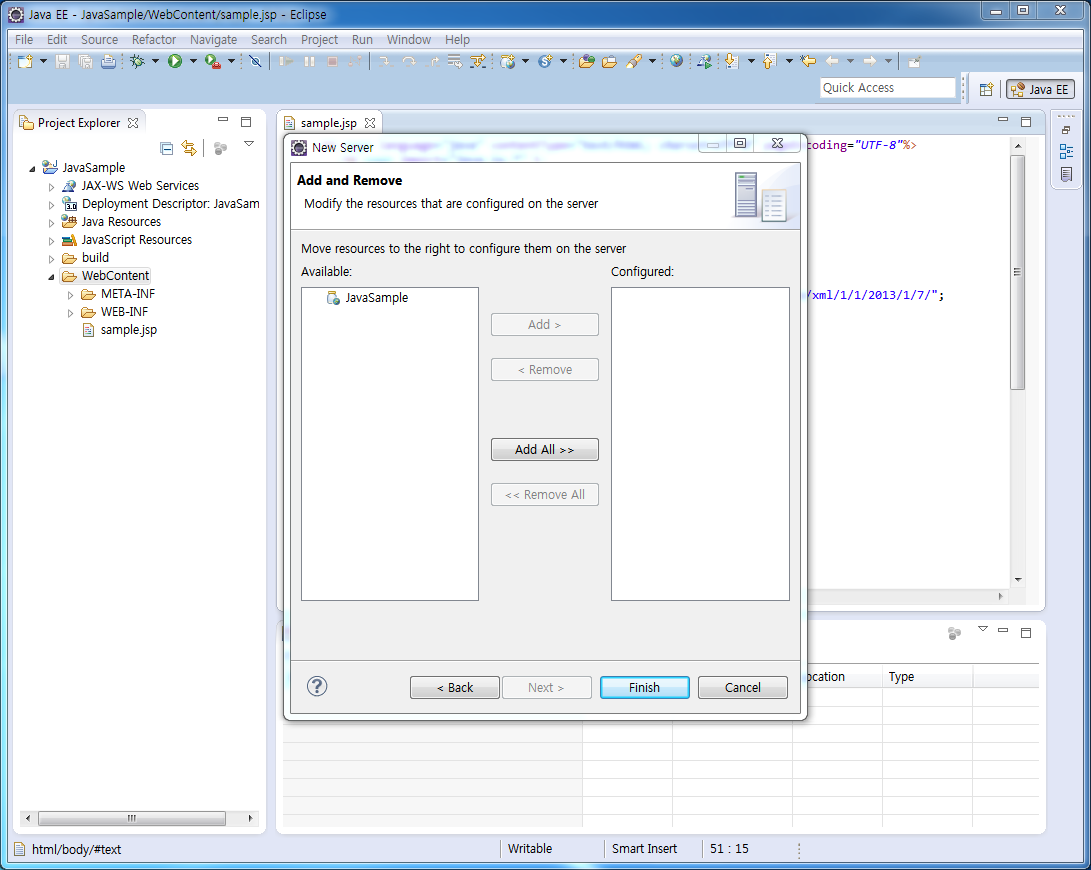Expand the Java Resources tree node
1091x870 pixels.
[52, 222]
